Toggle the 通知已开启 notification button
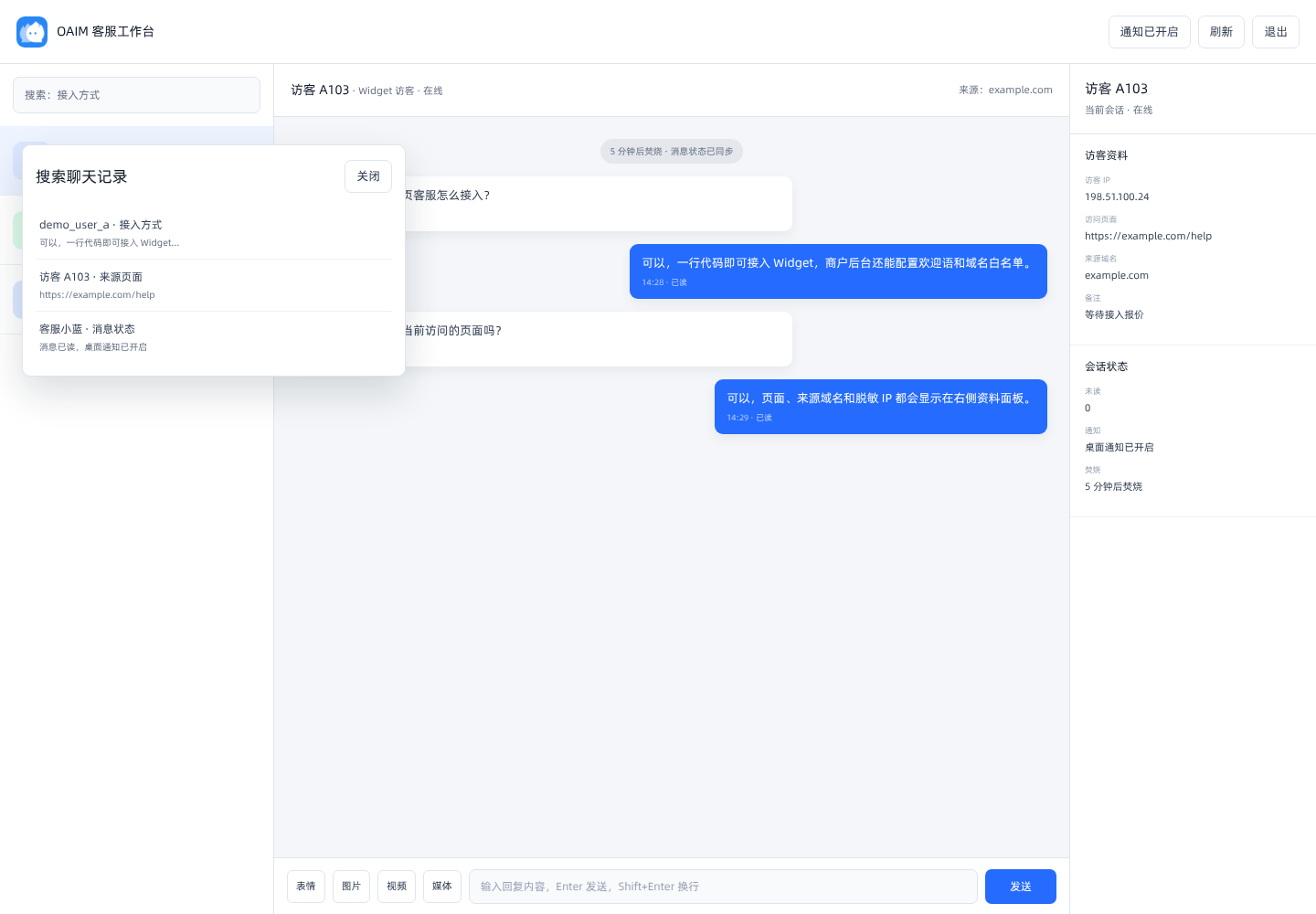 pyautogui.click(x=1150, y=32)
